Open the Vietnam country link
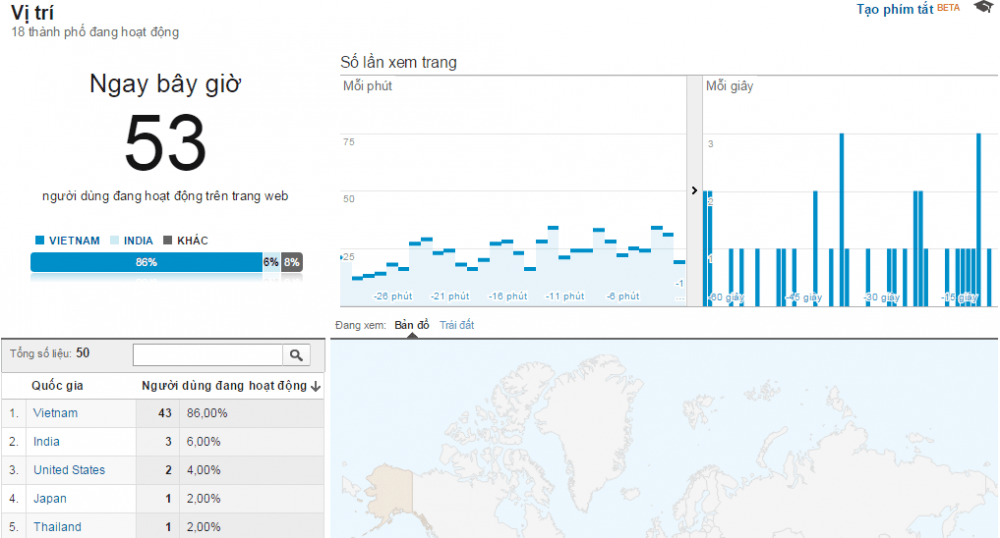This screenshot has height=538, width=1000. tap(55, 413)
